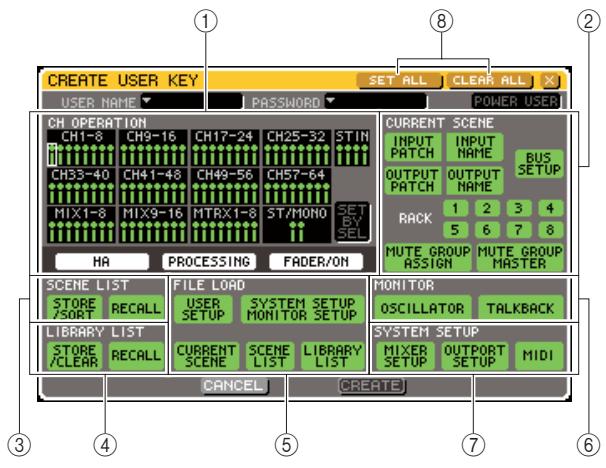The image size is (606, 468).
Task: Click the SET ALL button
Action: click(x=398, y=81)
